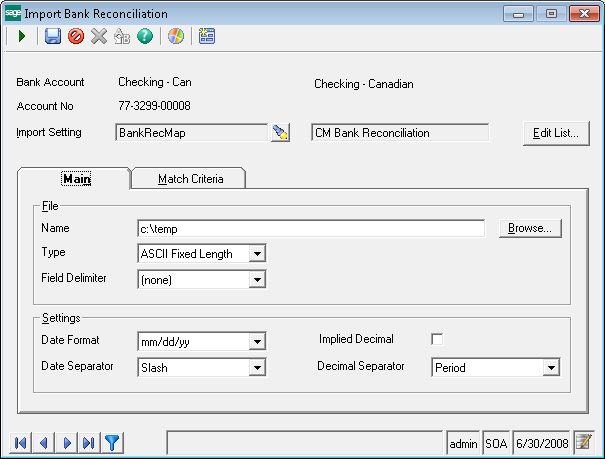Viewport: 605px width, 459px height.
Task: Toggle the Implied Decimal checkbox
Action: [x=437, y=339]
